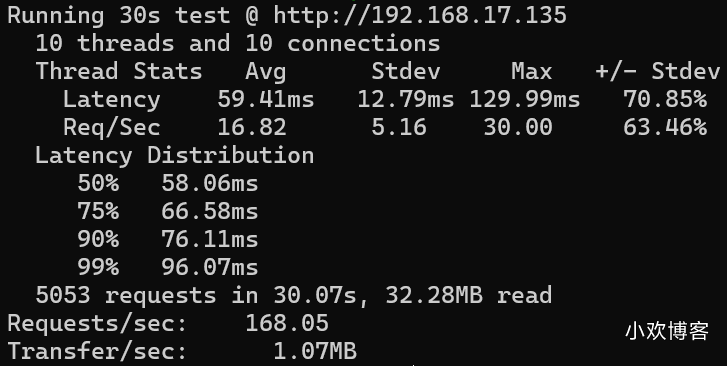727x366 pixels.
Task: Click the 50% percentile value 58.06ms
Action: [x=210, y=183]
